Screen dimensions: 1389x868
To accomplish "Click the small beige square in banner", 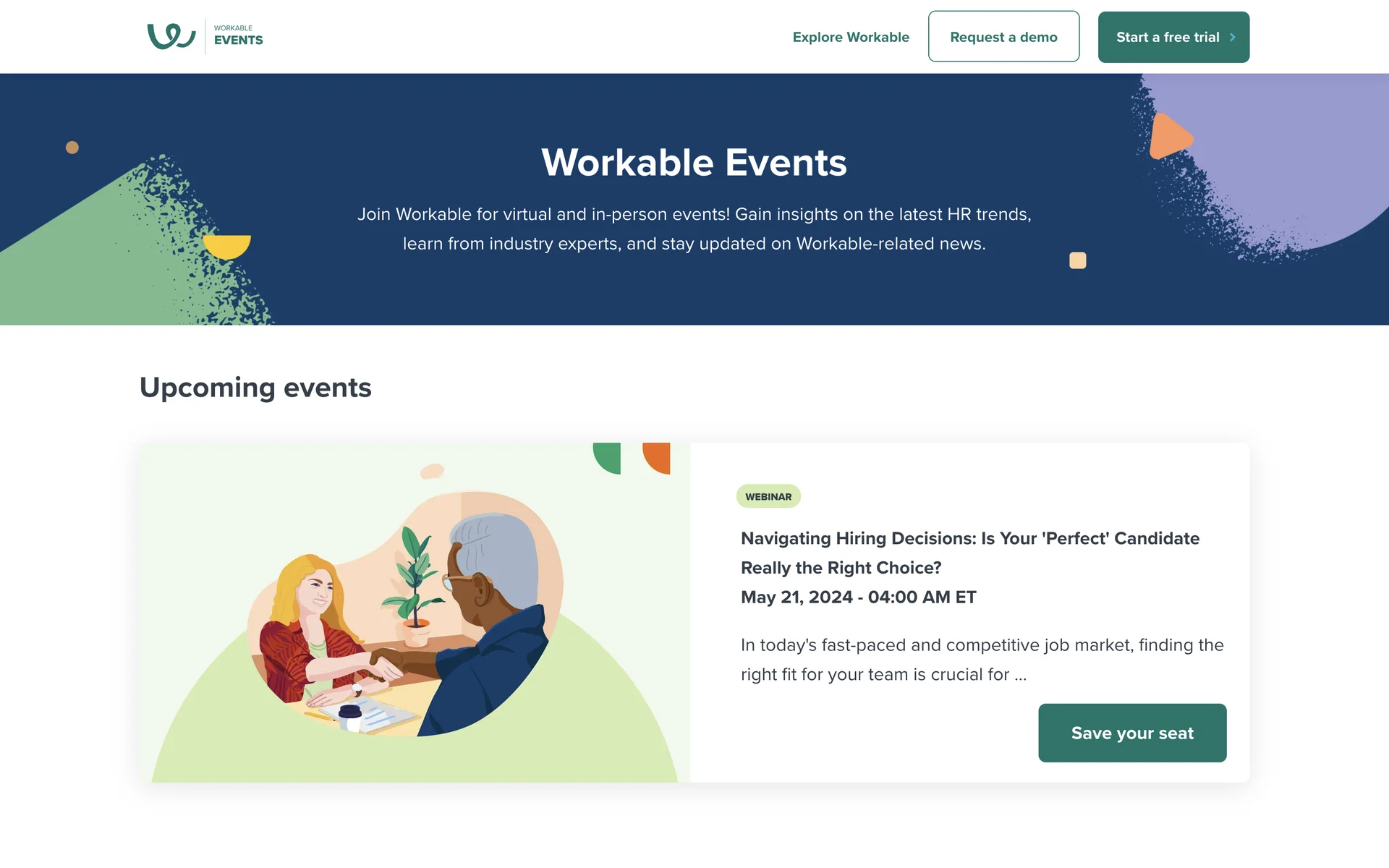I will click(1077, 260).
